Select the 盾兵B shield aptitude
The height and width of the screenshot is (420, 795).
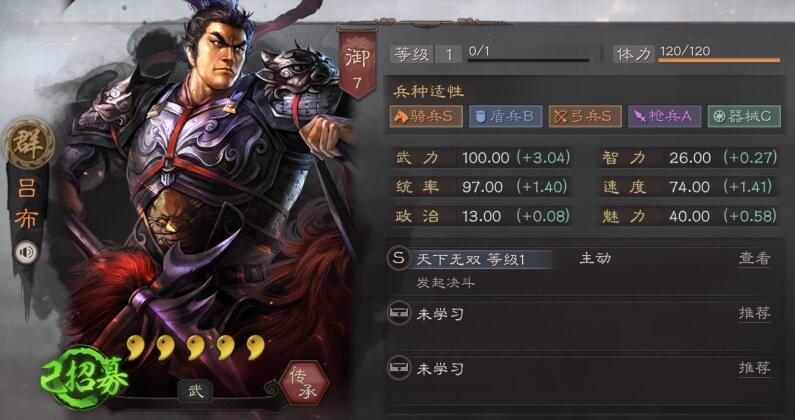pos(505,117)
